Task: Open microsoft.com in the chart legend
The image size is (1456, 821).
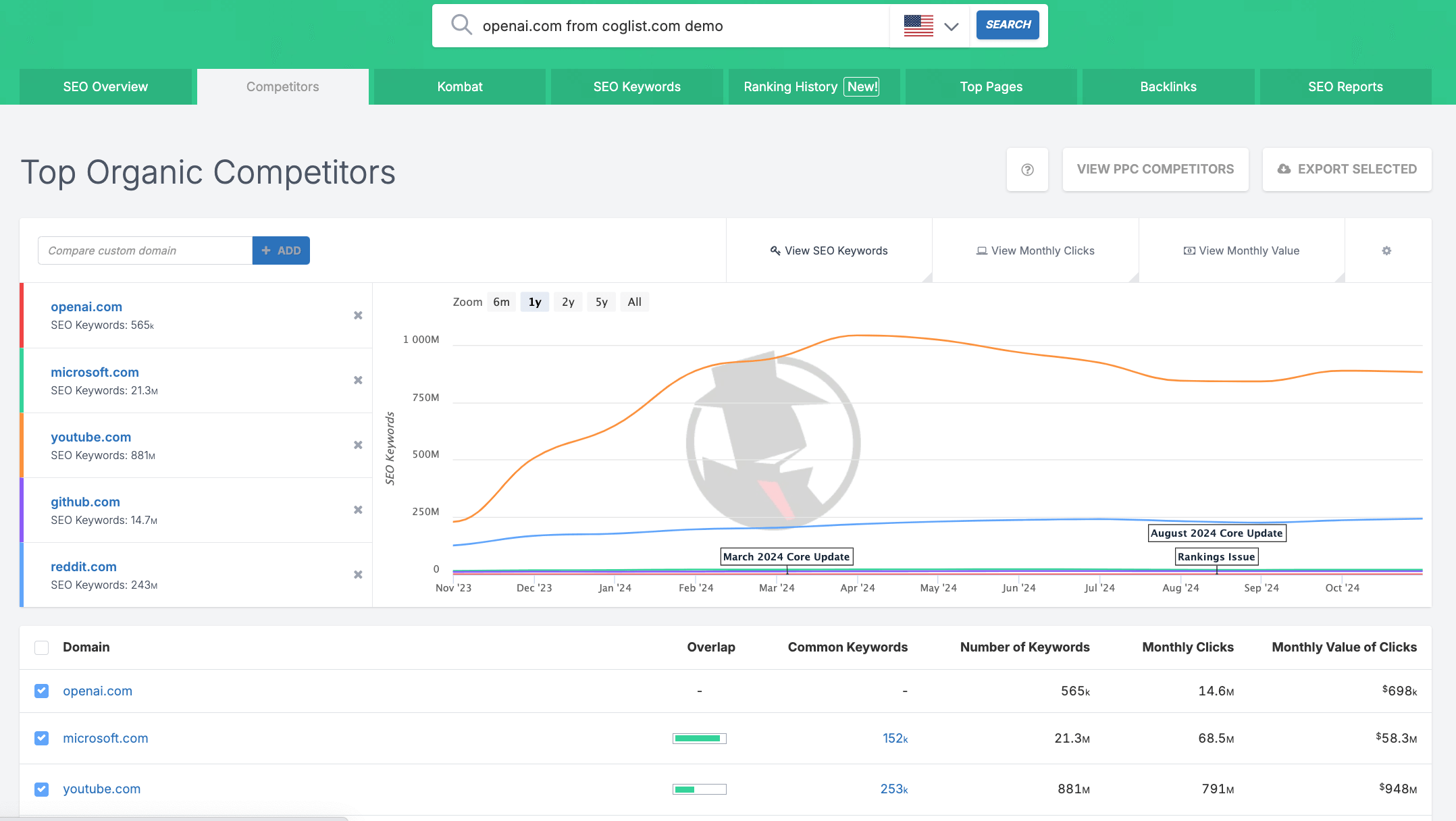Action: click(95, 372)
